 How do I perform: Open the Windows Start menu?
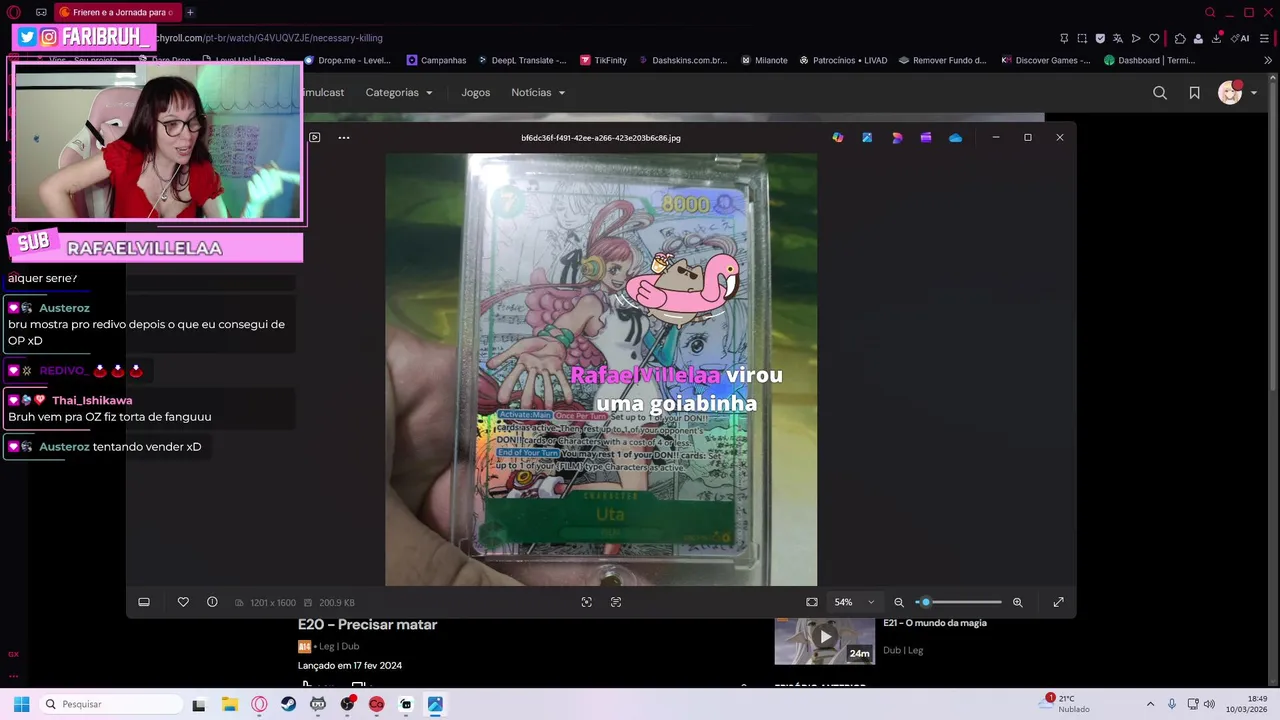21,704
